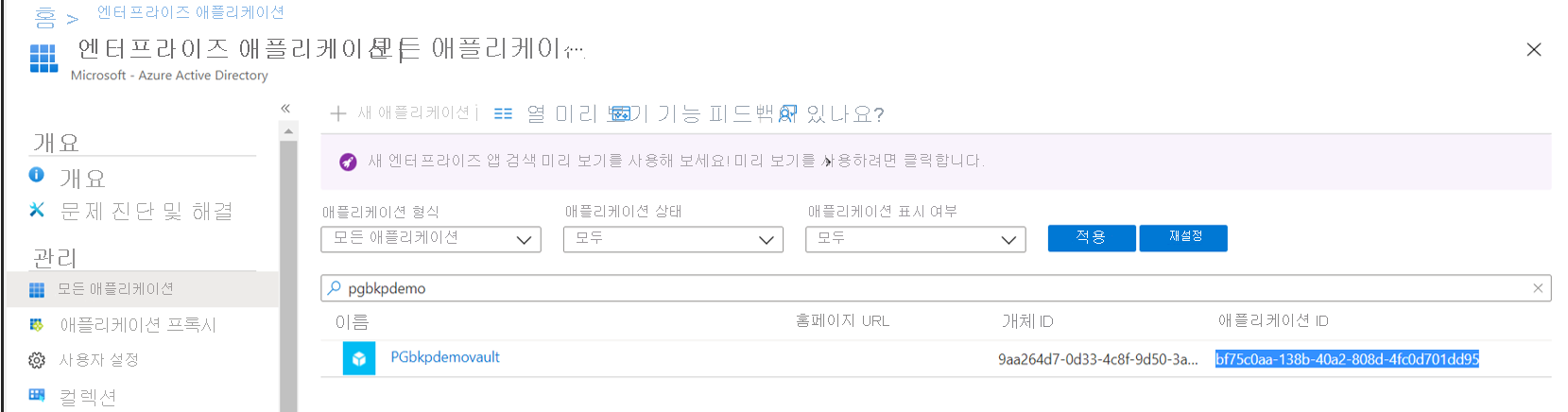The height and width of the screenshot is (412, 1568).
Task: Click the plus icon for 새 애플리케이션
Action: click(x=338, y=113)
